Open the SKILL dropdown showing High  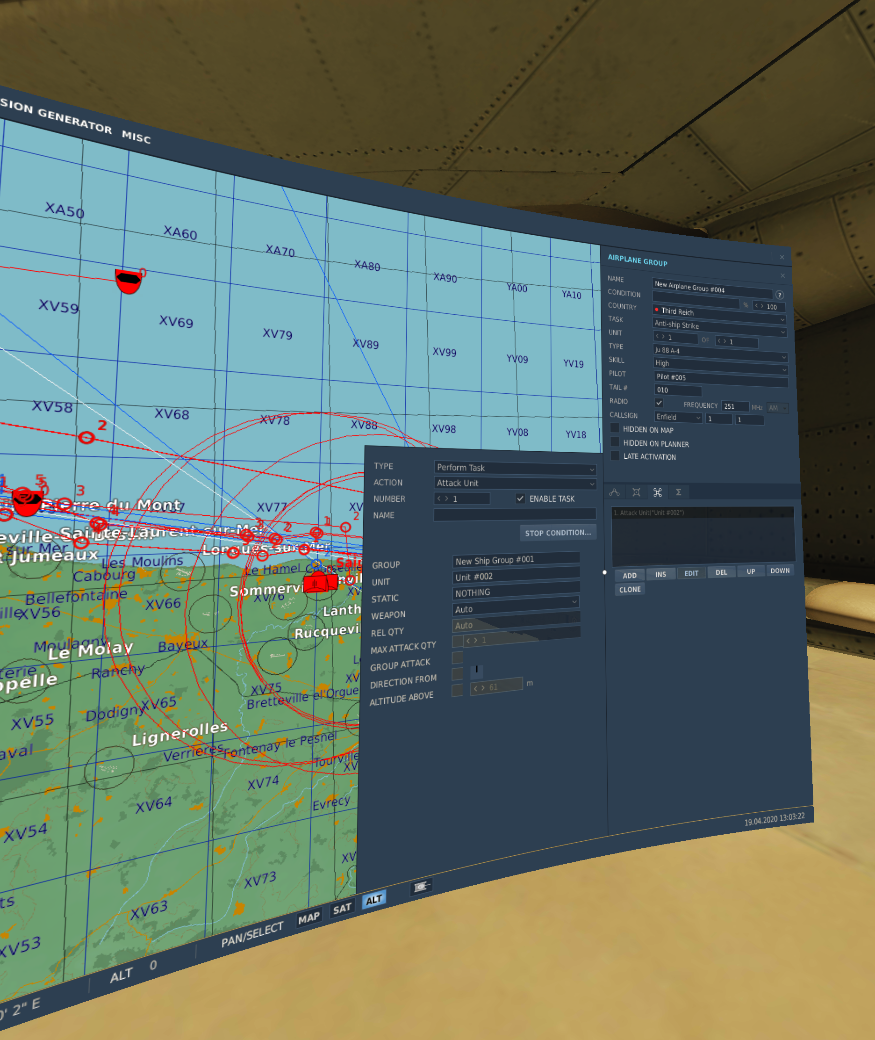pos(720,365)
